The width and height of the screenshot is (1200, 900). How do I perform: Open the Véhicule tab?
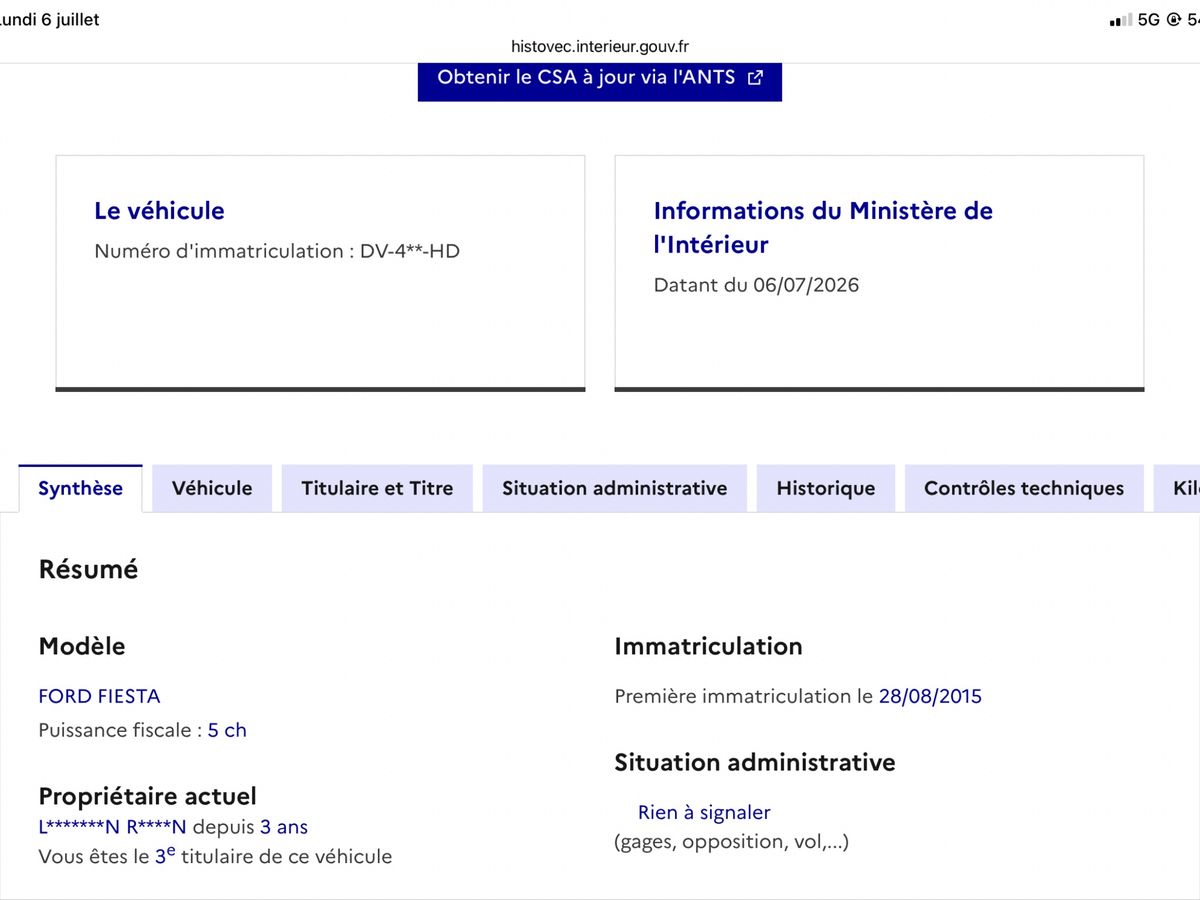(x=212, y=488)
